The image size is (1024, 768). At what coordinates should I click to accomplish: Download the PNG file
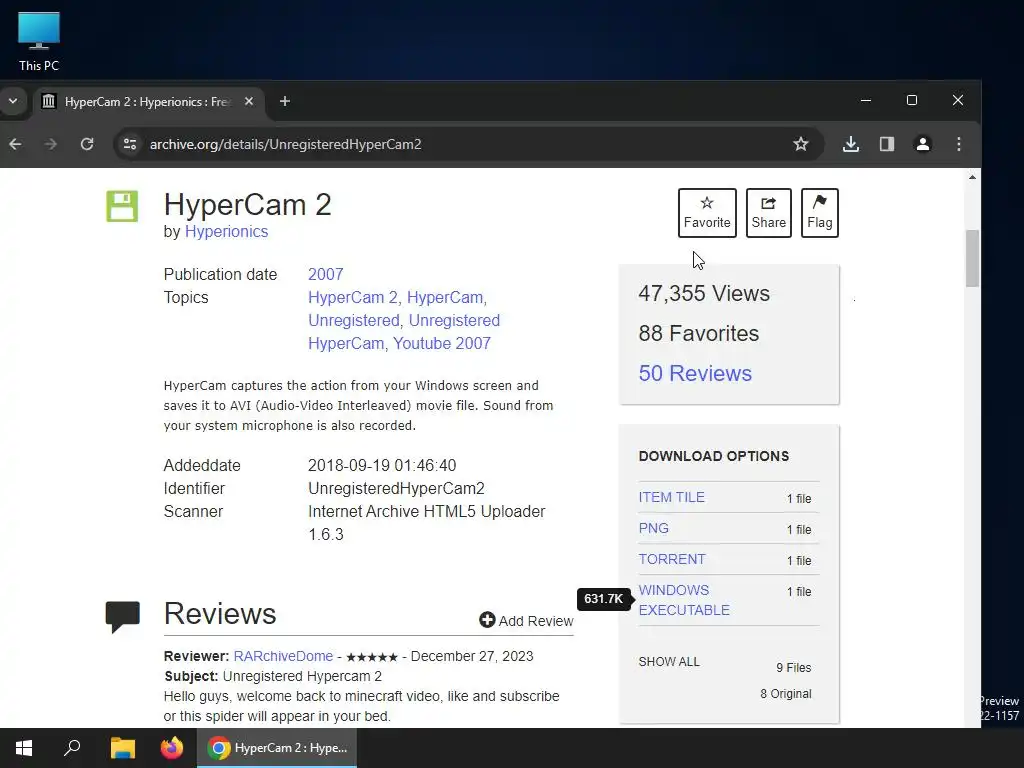(654, 528)
